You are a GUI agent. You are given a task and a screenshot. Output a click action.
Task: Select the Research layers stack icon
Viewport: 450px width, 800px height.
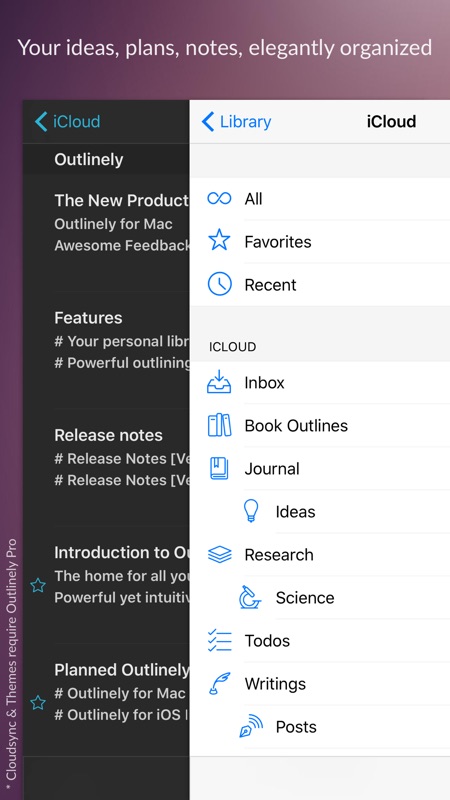pos(219,554)
